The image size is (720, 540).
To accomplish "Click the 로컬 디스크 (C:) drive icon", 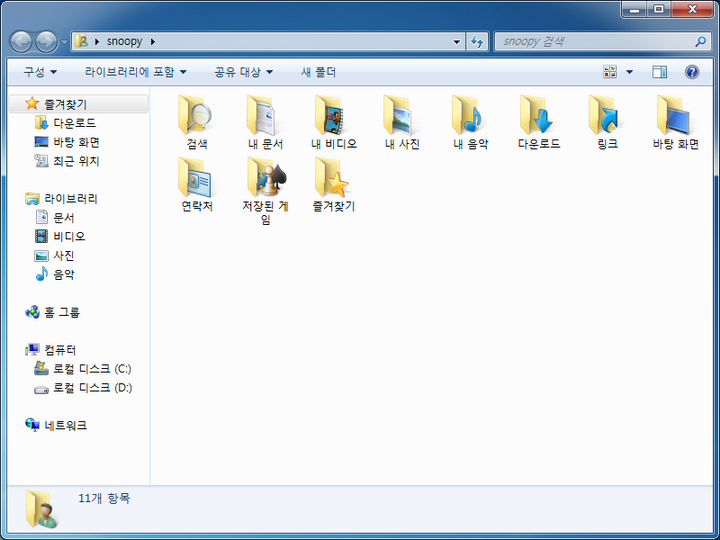I will (41, 368).
